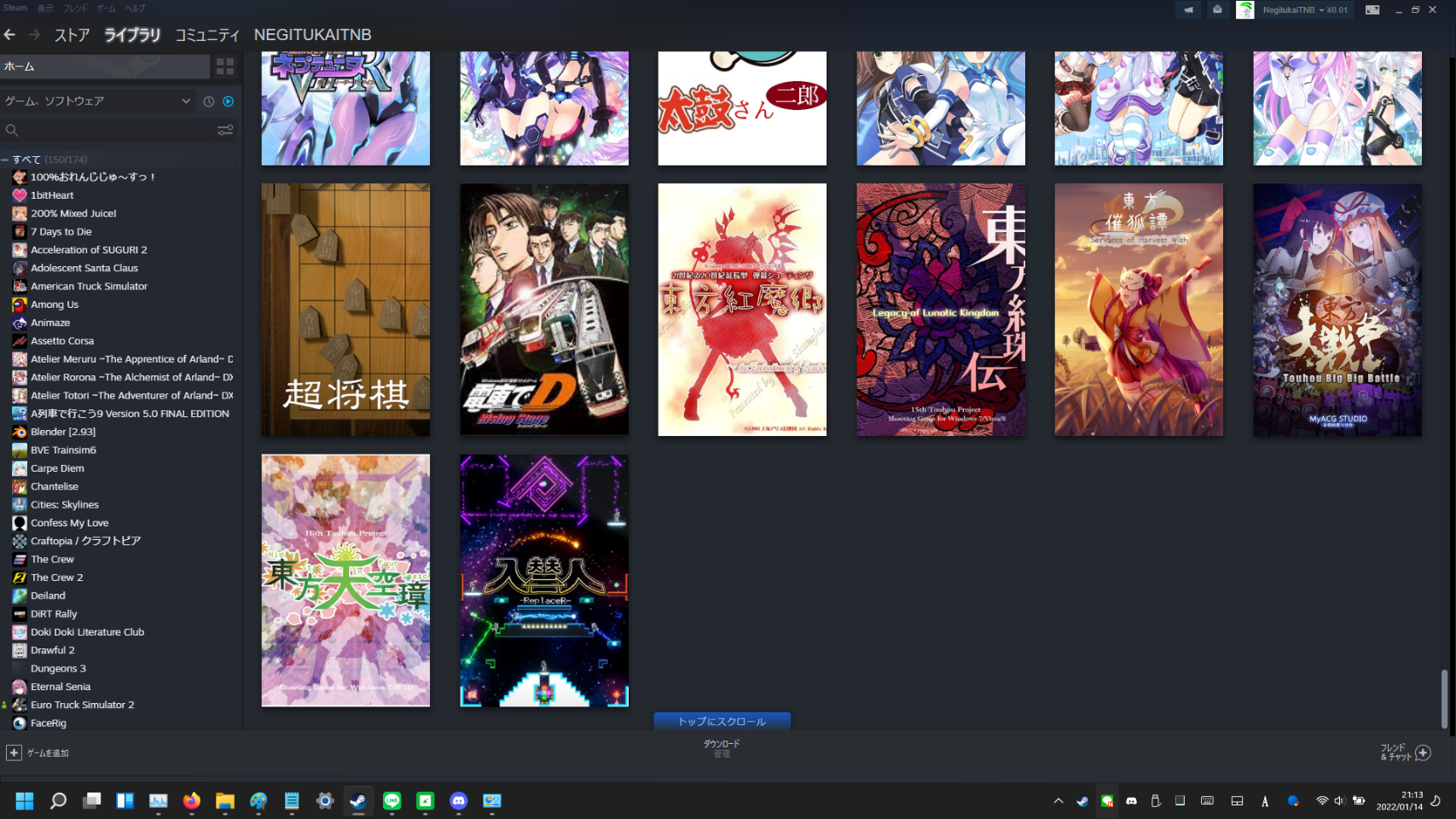The image size is (1456, 819).
Task: Select the 電車でD game cover
Action: tap(544, 310)
